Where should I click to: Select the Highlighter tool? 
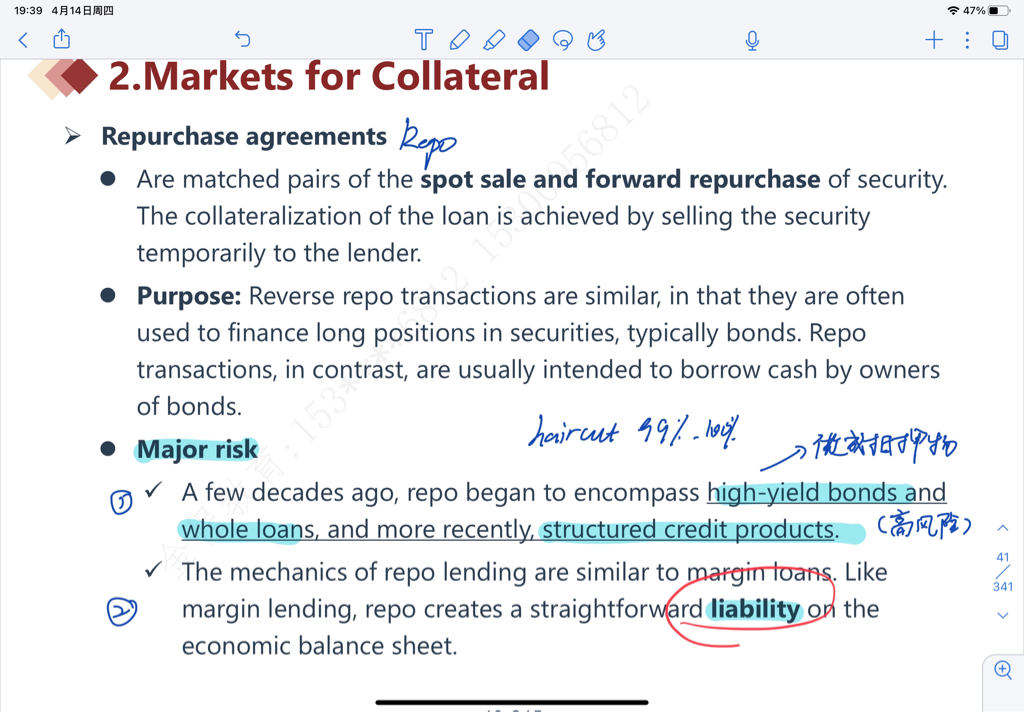[494, 40]
